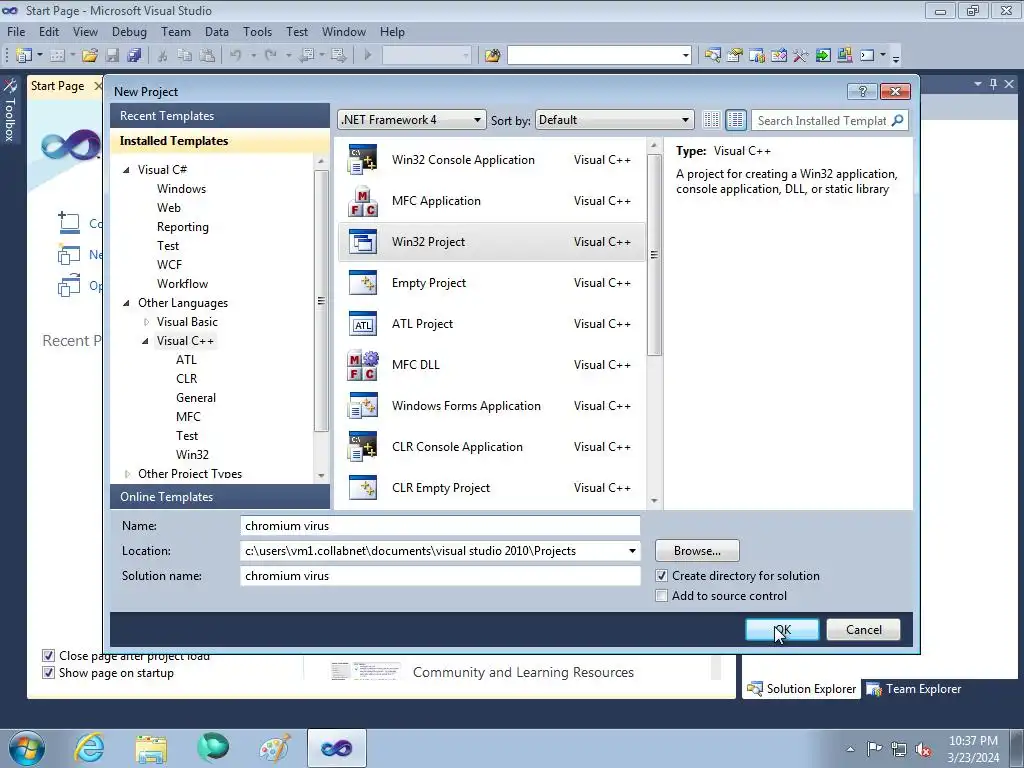The width and height of the screenshot is (1024, 768).
Task: Switch to medium icons view in the template list
Action: coord(735,120)
